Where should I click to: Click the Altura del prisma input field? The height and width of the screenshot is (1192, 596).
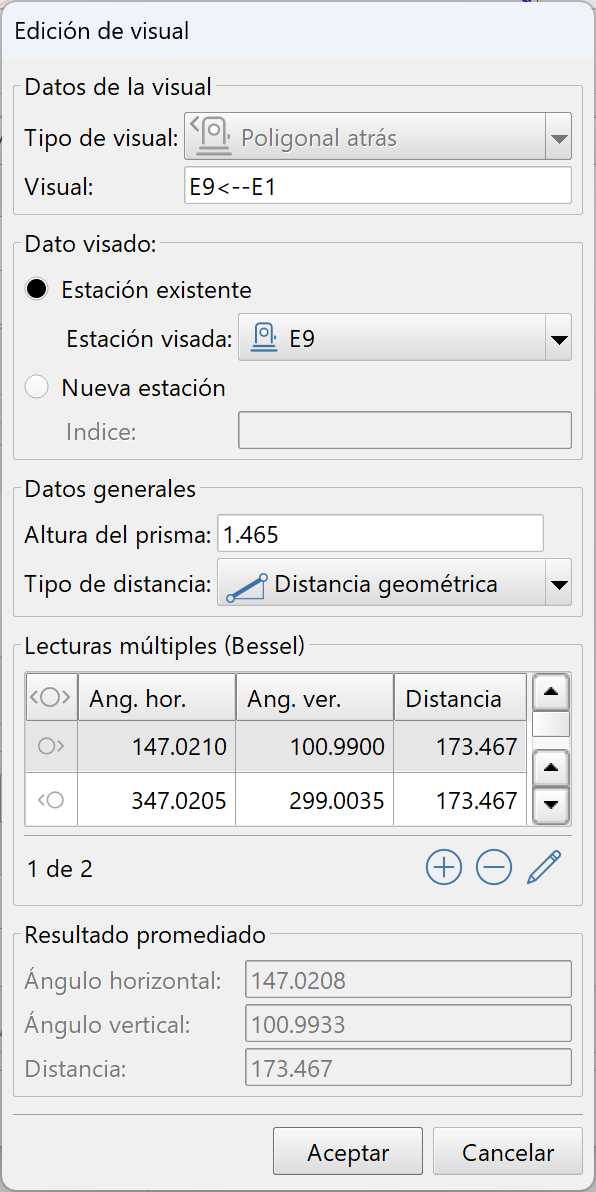(380, 534)
